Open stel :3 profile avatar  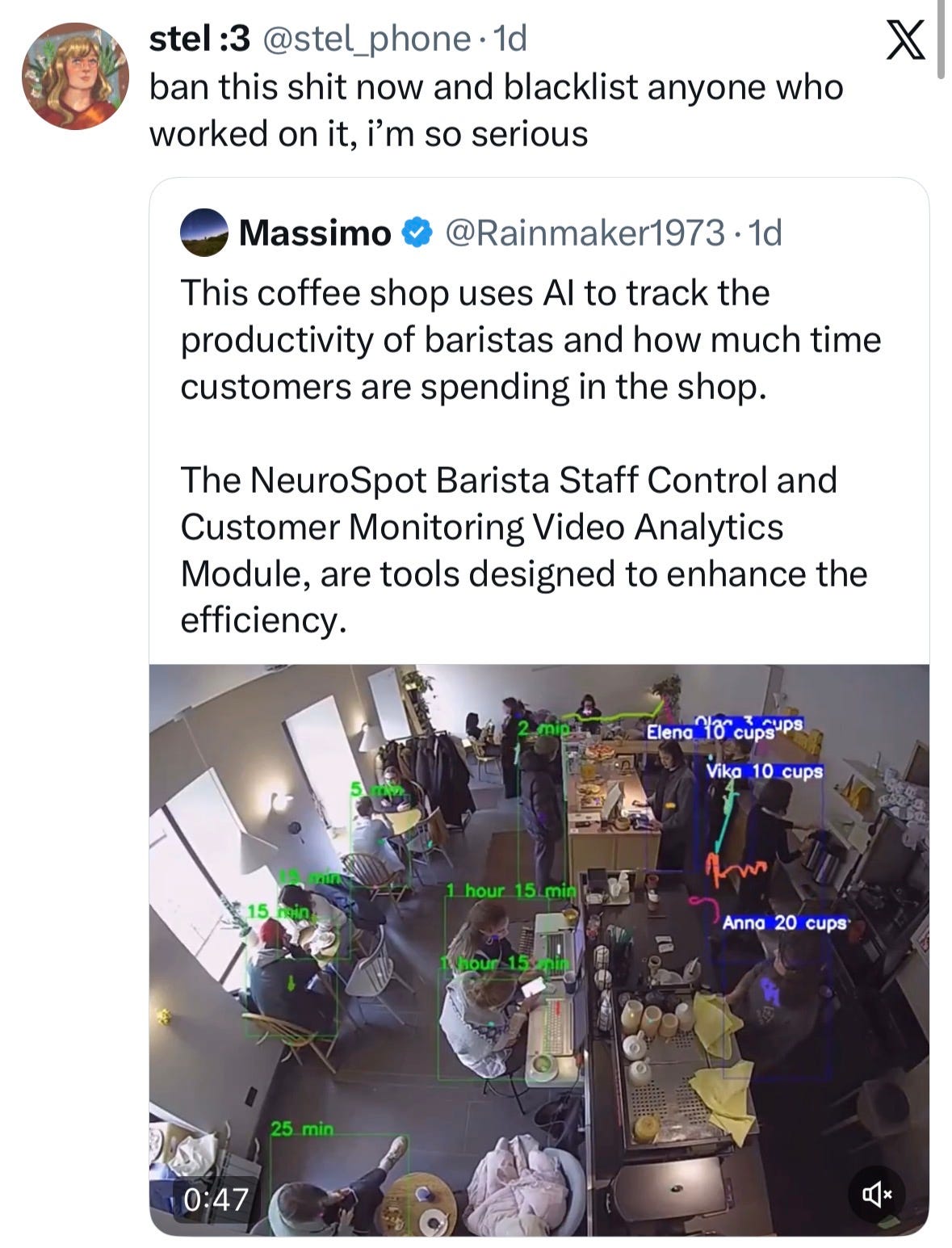point(75,76)
